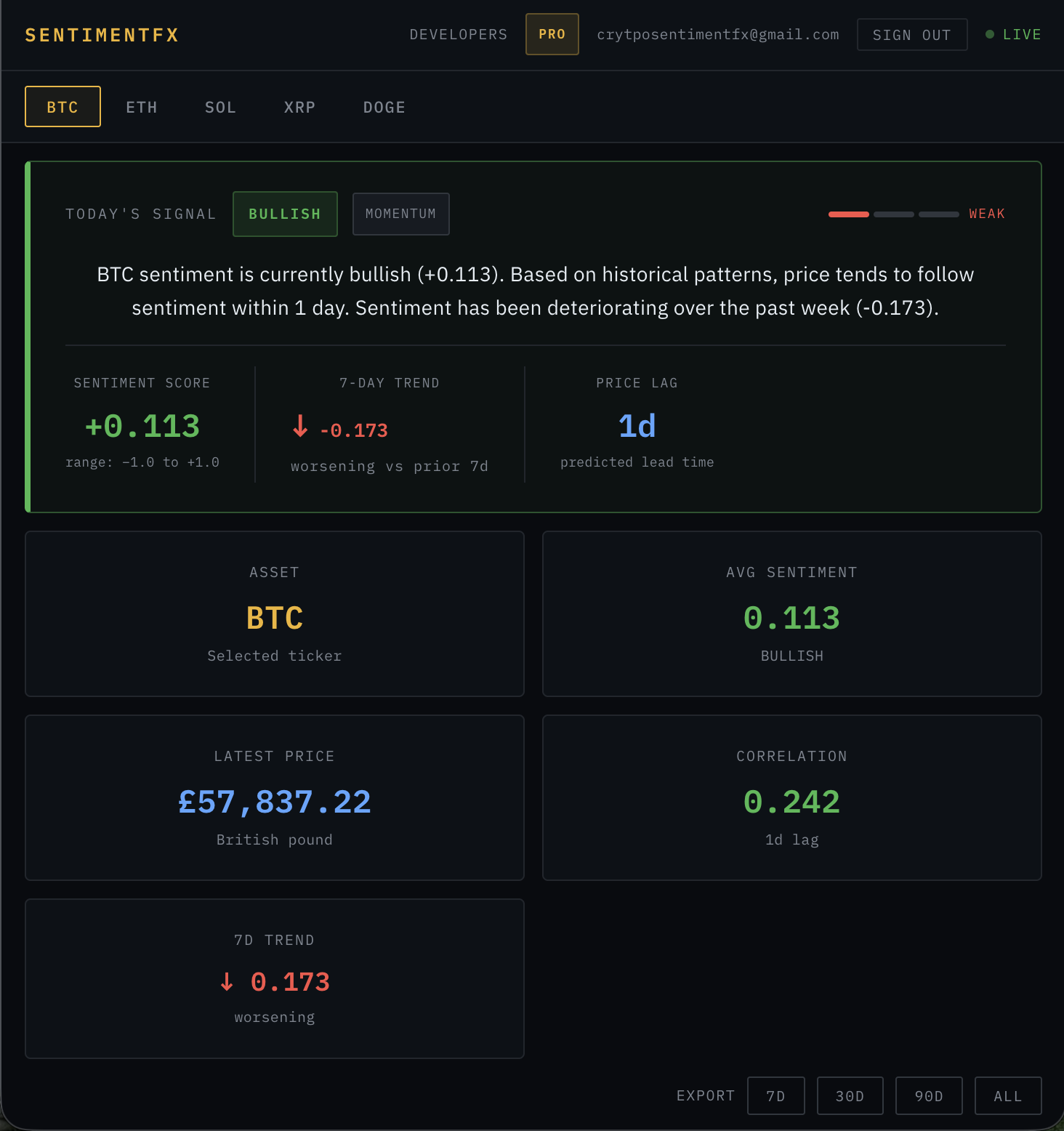
Task: Switch to the ETH ticker tab
Action: coord(142,107)
